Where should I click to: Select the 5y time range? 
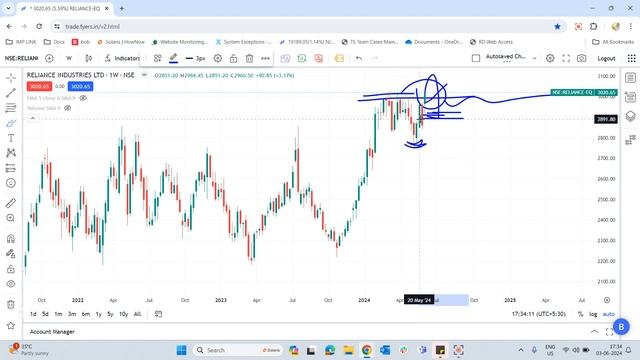coord(110,314)
